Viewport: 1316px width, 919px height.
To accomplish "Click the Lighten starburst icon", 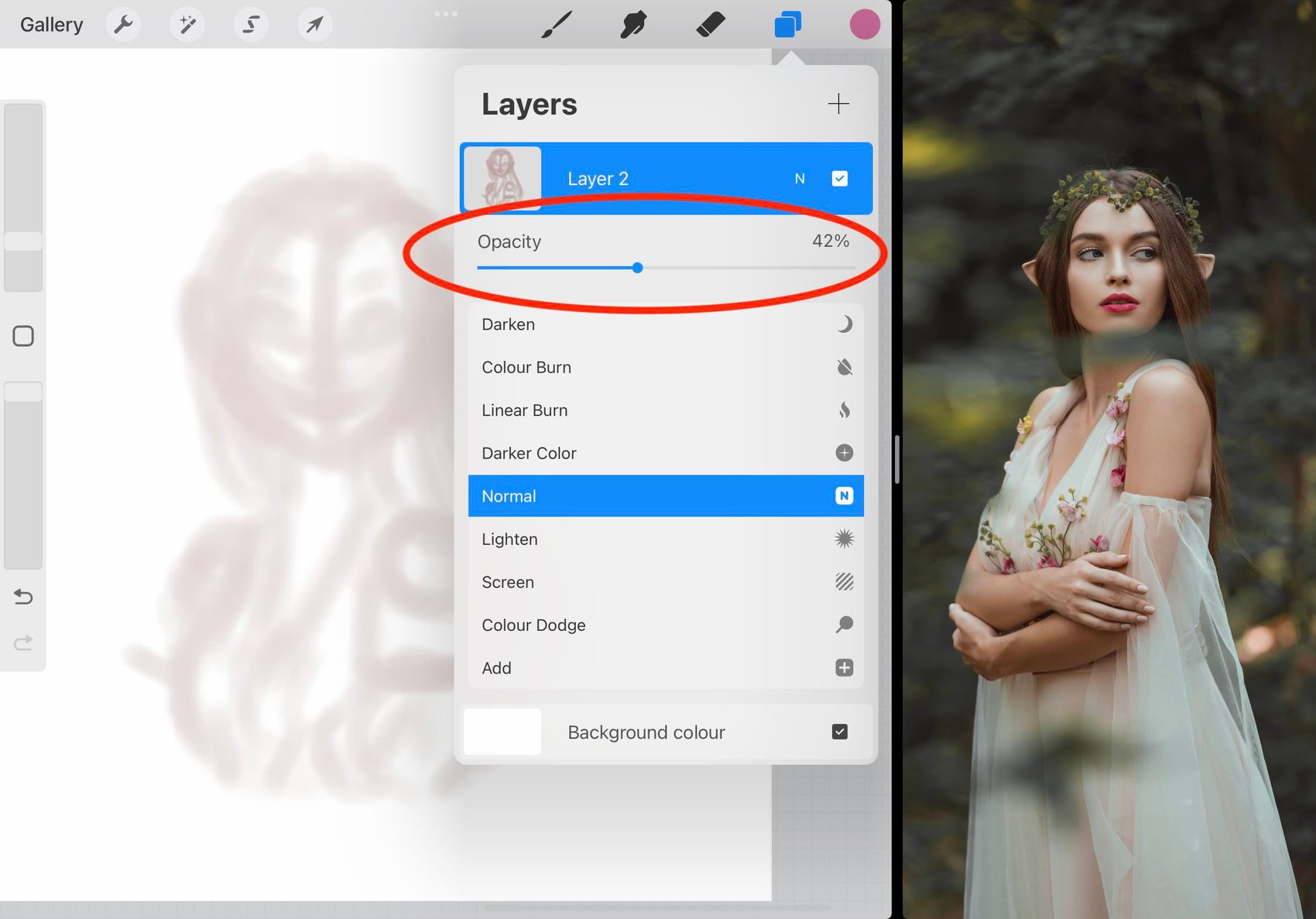I will tap(845, 539).
